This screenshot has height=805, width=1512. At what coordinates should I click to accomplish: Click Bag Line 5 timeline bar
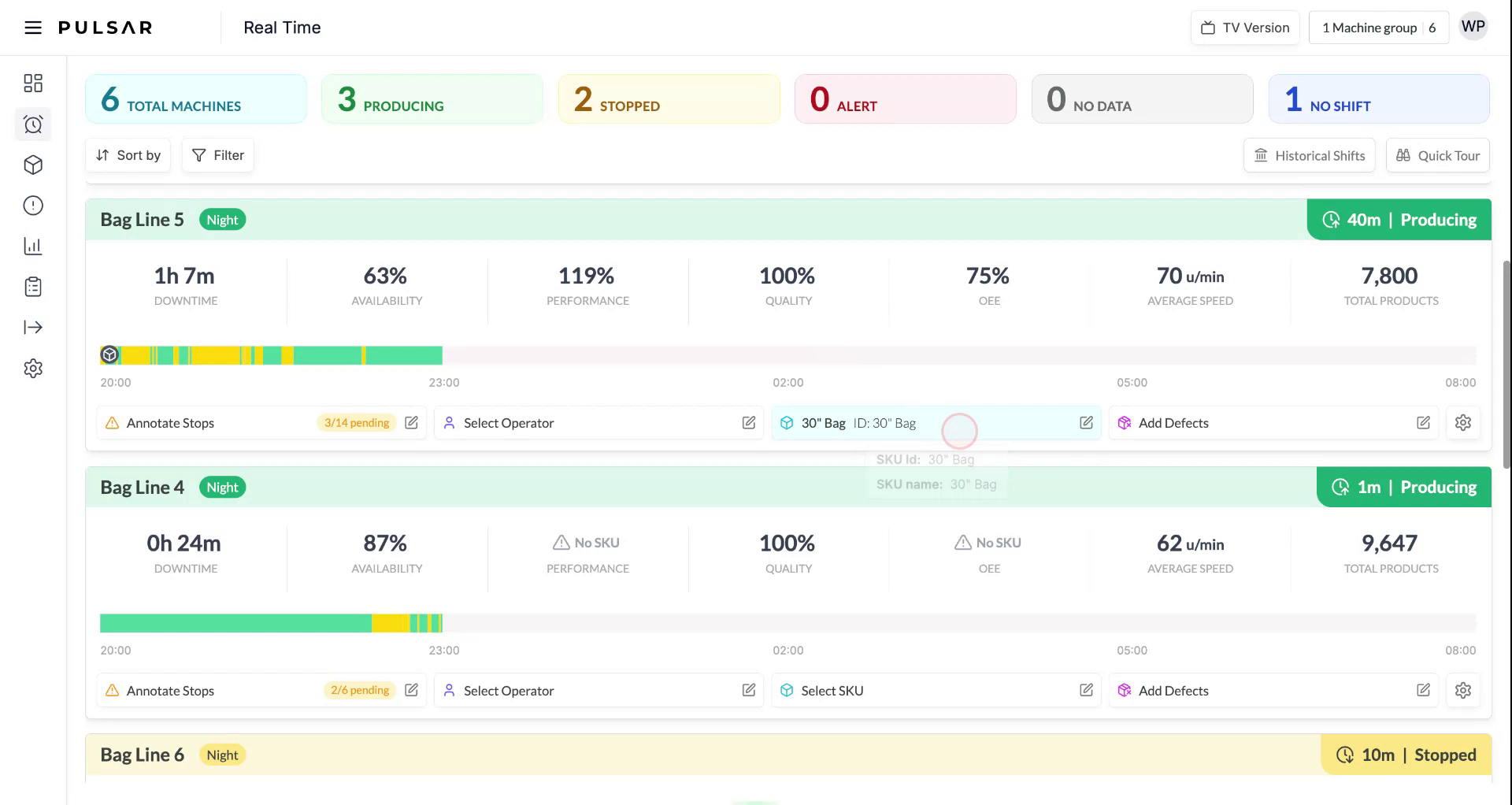(272, 355)
